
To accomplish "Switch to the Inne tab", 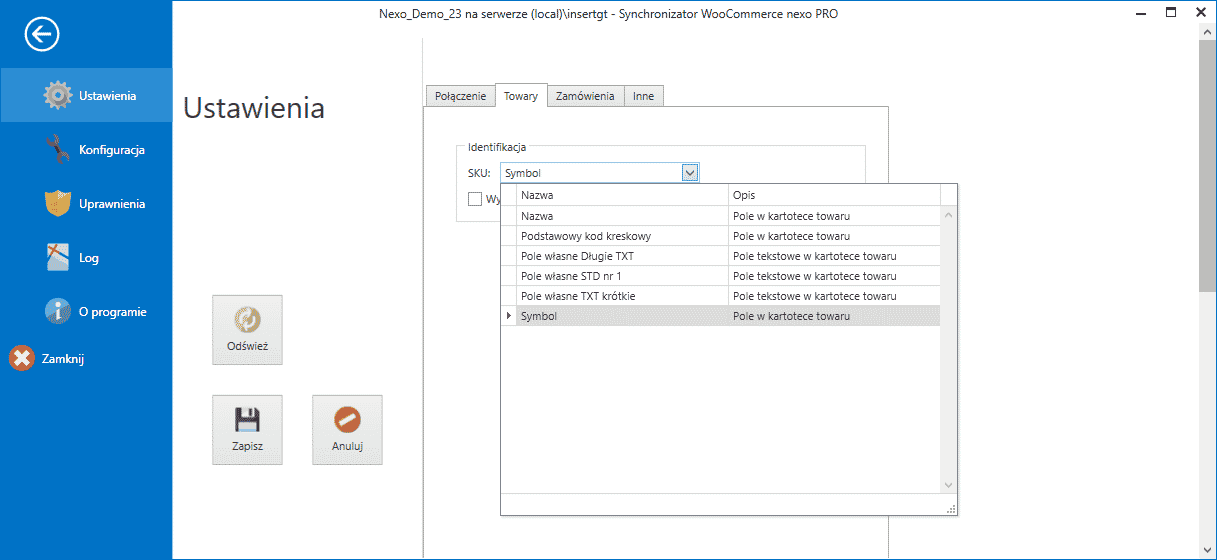I will coord(643,96).
